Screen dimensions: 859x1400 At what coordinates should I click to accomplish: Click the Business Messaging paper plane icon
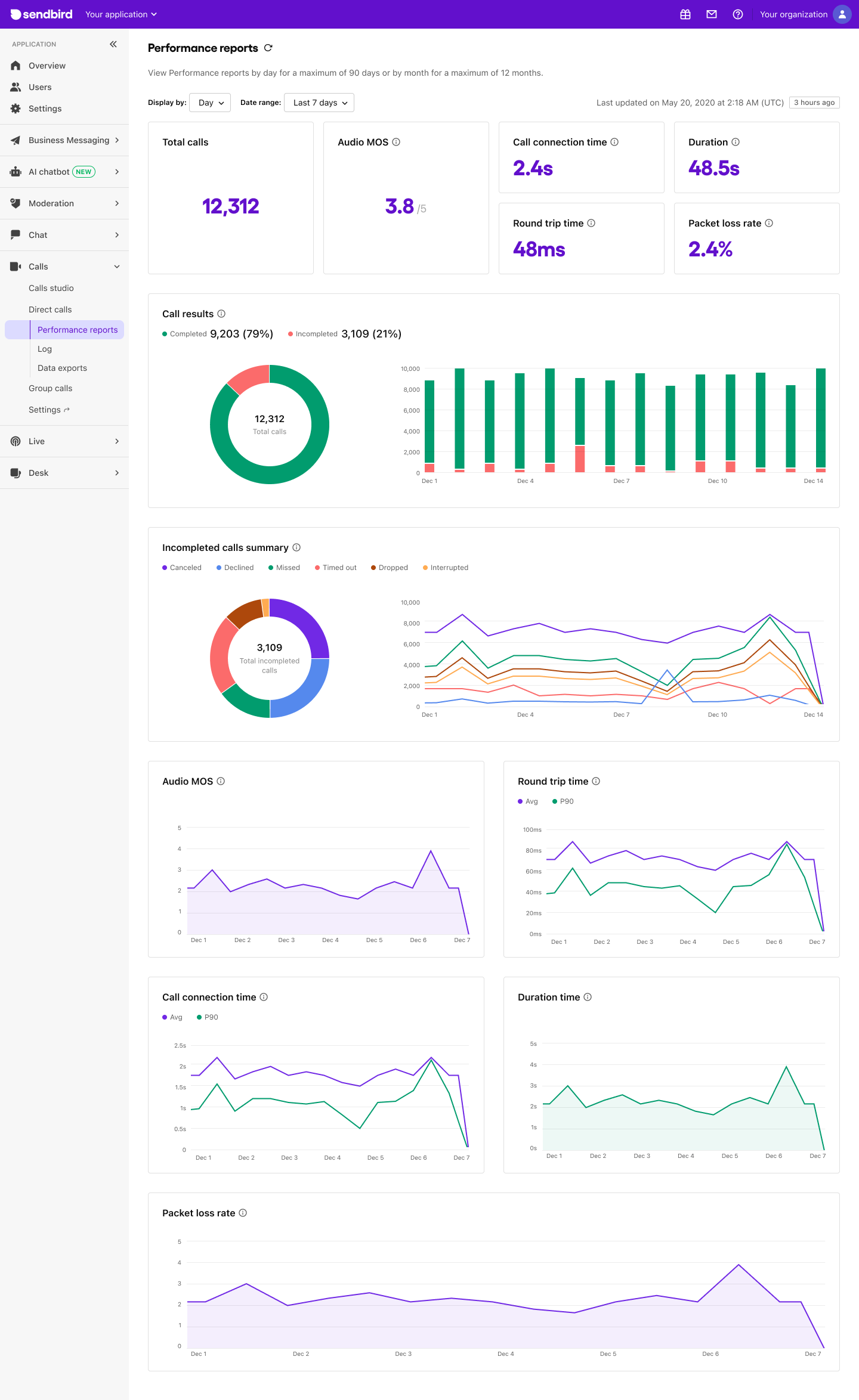tap(16, 140)
